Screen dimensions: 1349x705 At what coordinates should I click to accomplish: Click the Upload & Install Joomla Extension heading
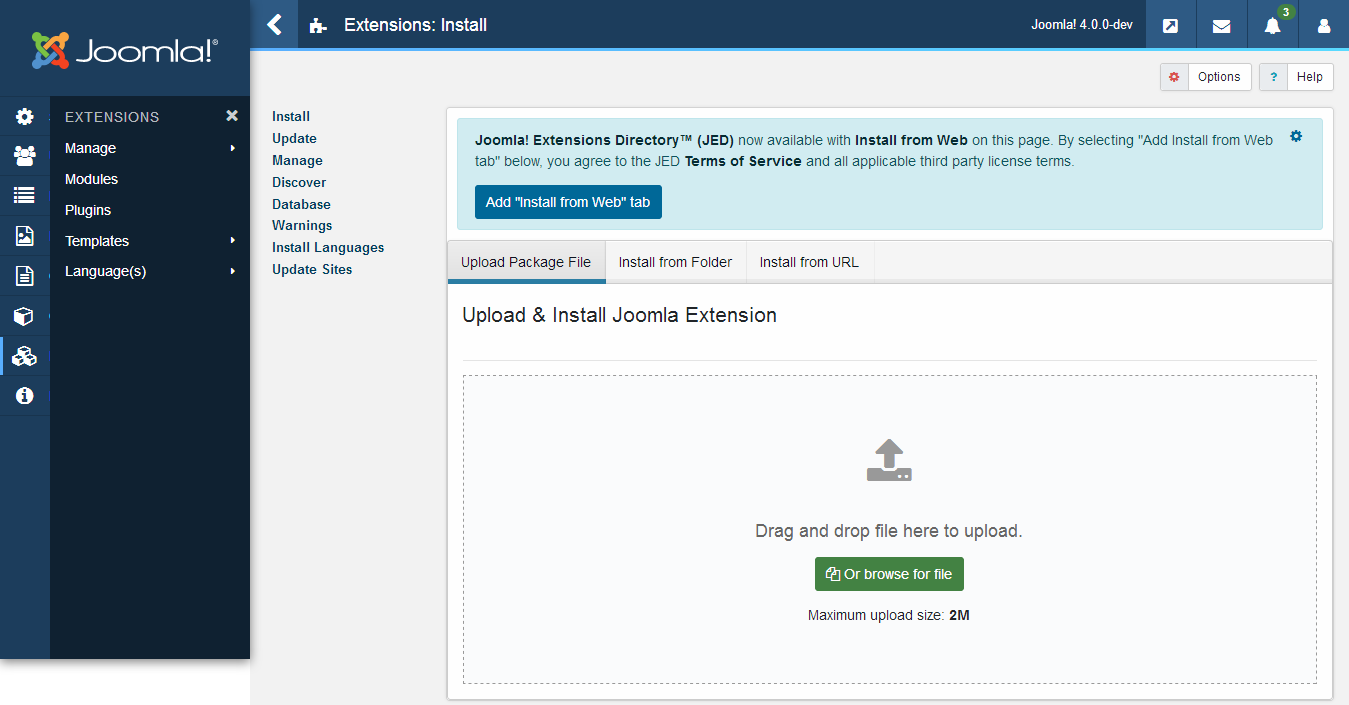point(619,315)
